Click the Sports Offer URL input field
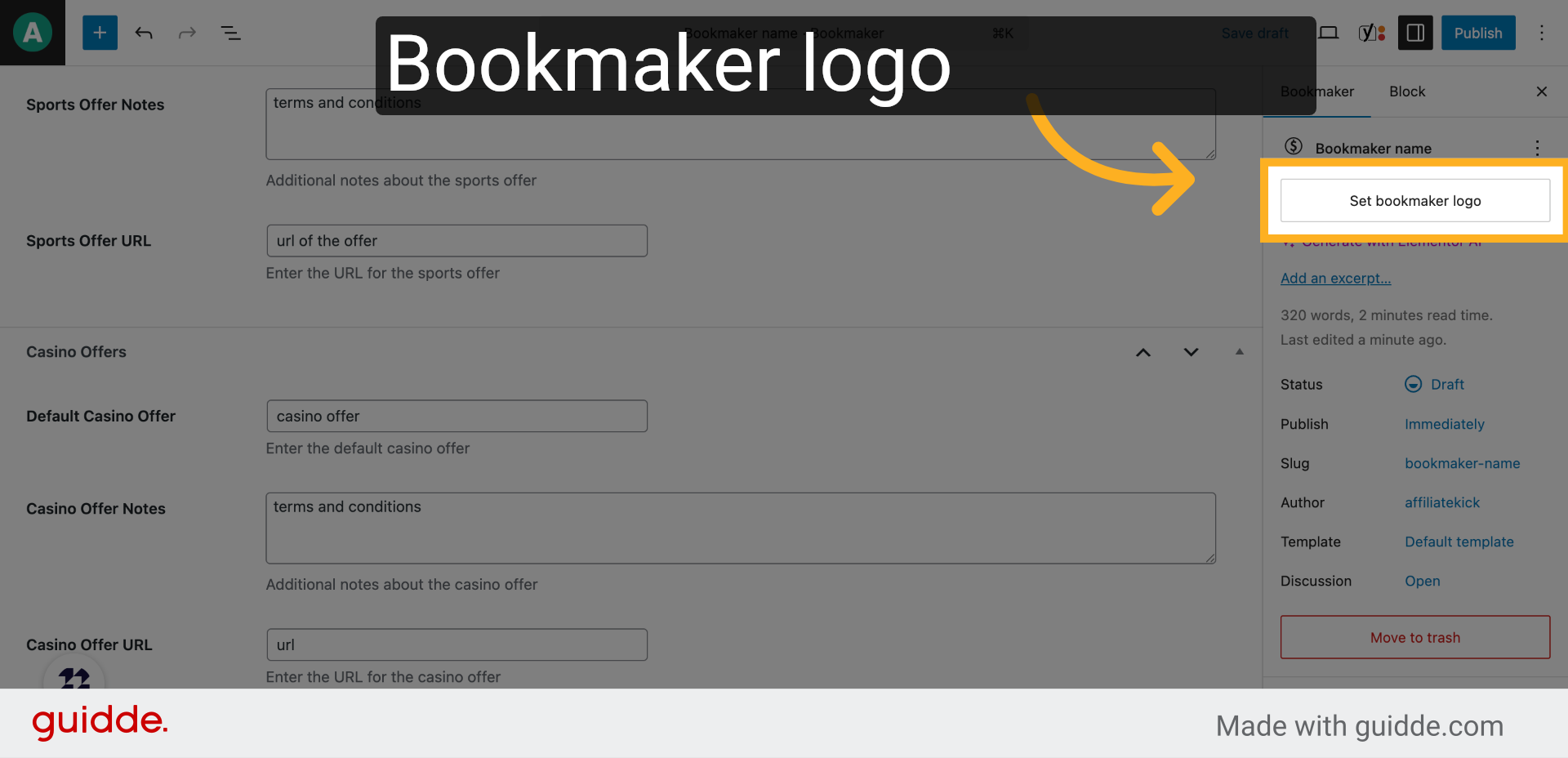This screenshot has height=758, width=1568. coord(457,241)
